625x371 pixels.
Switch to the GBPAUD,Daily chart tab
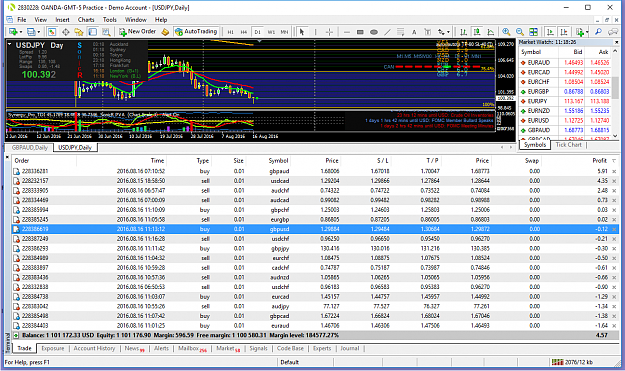click(x=29, y=148)
